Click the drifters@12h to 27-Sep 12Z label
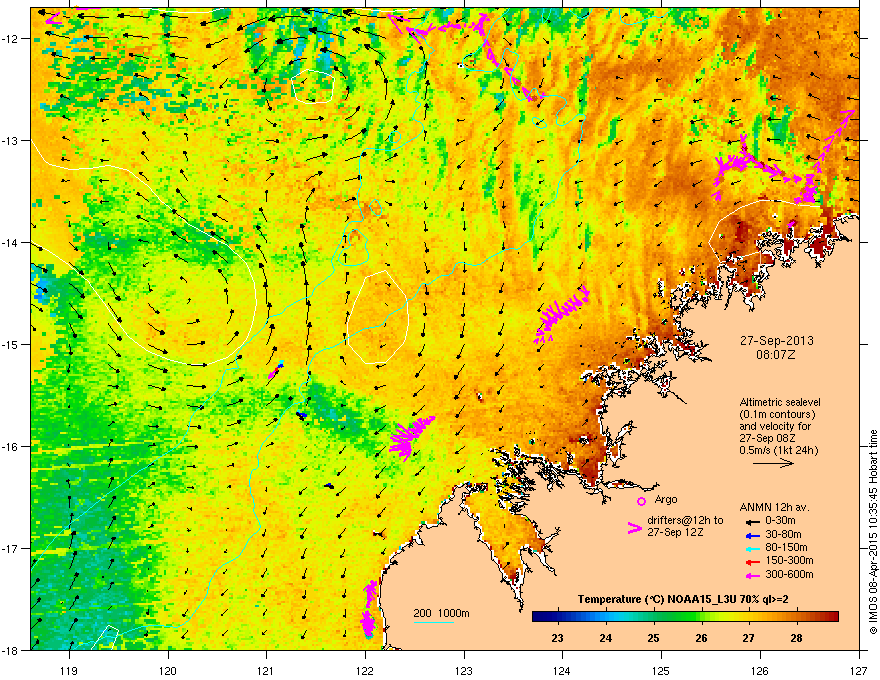 click(x=685, y=526)
